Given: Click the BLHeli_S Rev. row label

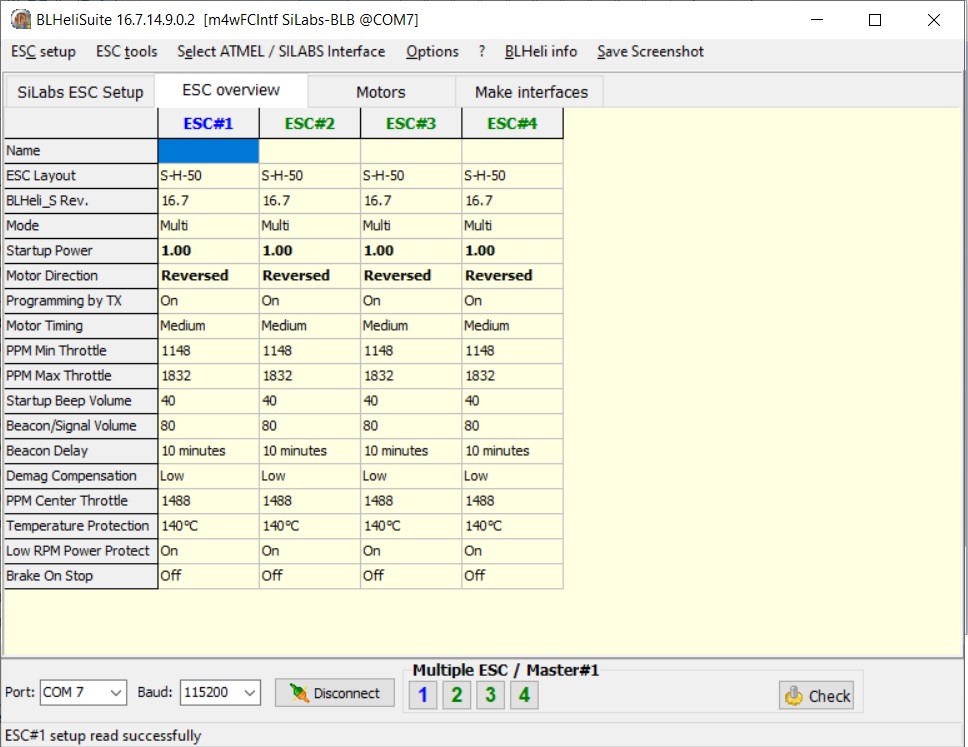Looking at the screenshot, I should tap(81, 201).
